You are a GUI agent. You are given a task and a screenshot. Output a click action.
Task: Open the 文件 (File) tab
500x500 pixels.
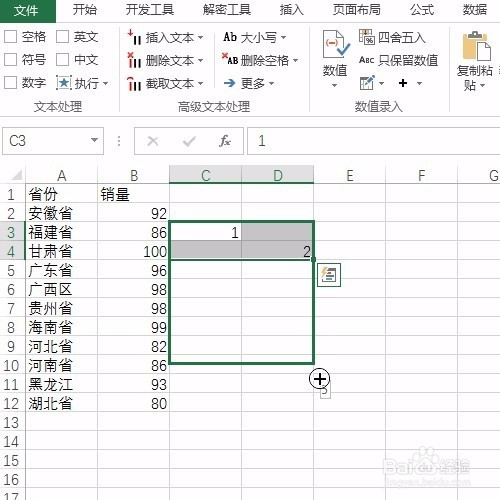(27, 10)
